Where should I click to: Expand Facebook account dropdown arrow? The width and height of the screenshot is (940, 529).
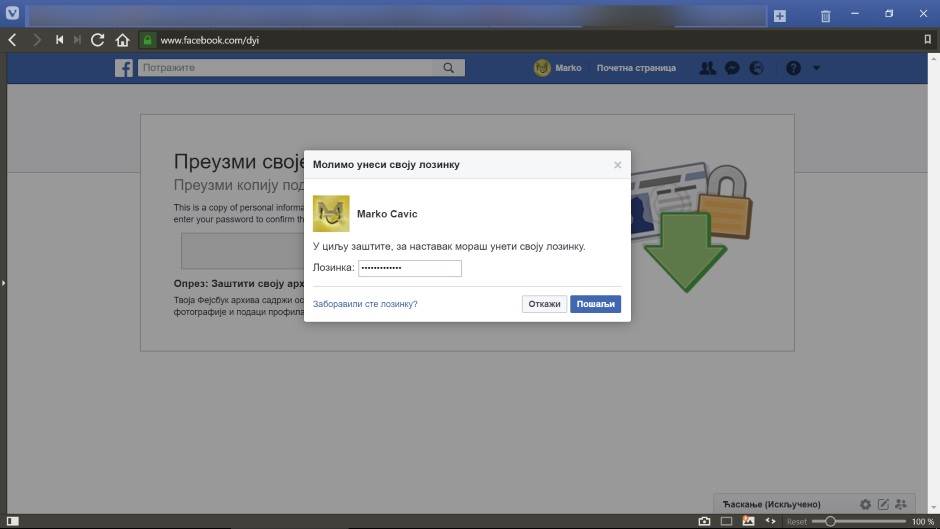(816, 68)
